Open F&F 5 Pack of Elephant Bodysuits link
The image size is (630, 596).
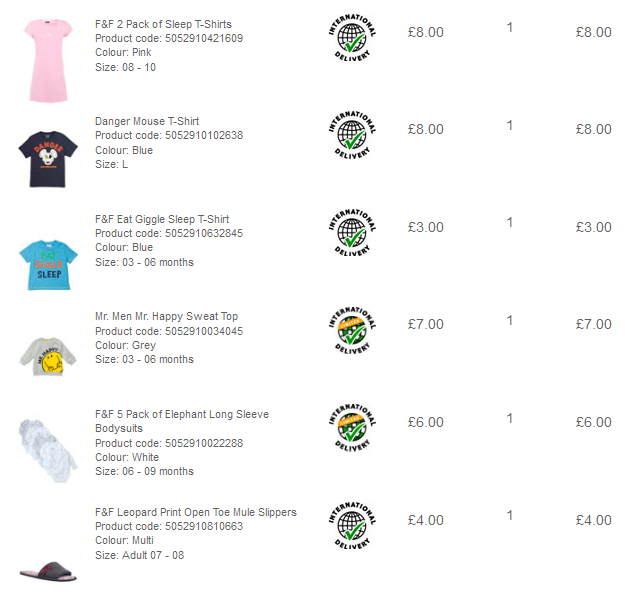click(182, 421)
